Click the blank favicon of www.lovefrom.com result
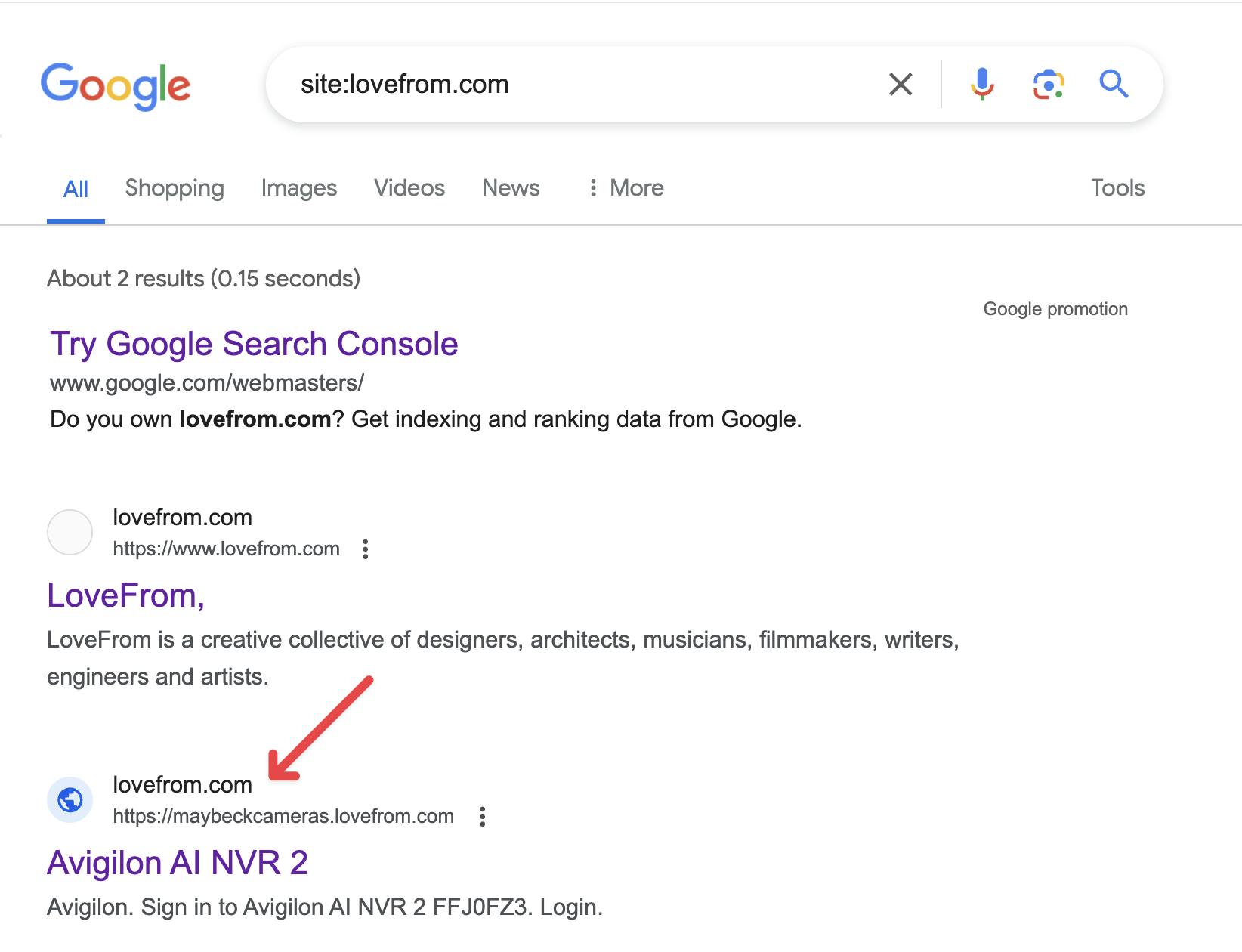1242x952 pixels. coord(70,533)
